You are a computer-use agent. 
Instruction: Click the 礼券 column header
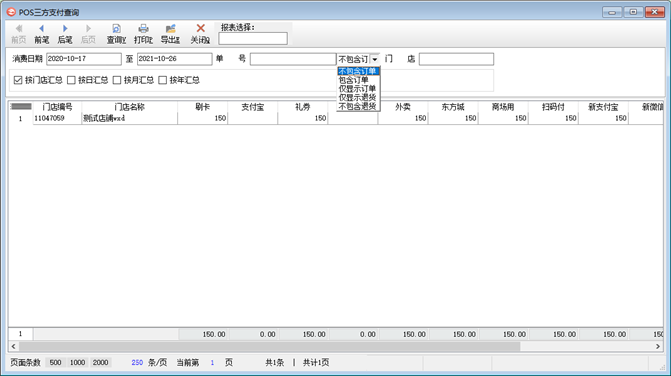303,107
